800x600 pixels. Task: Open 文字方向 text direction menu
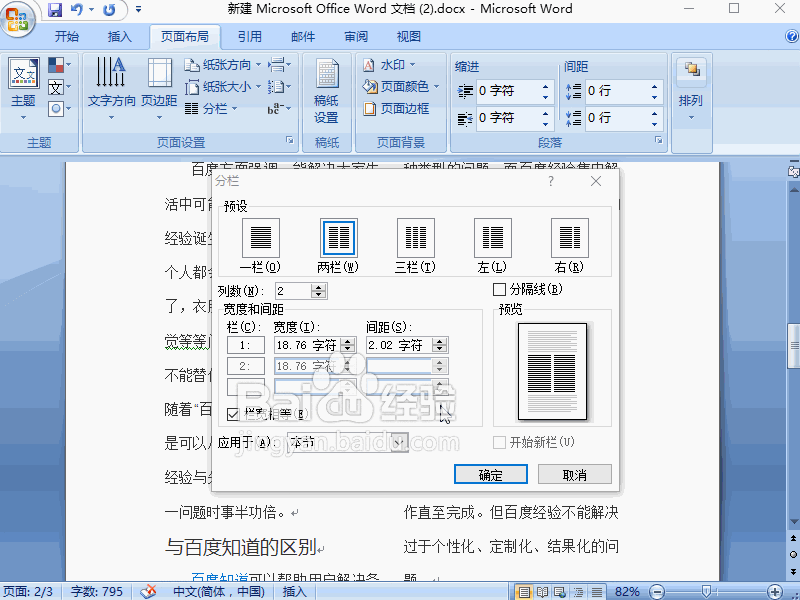point(111,89)
